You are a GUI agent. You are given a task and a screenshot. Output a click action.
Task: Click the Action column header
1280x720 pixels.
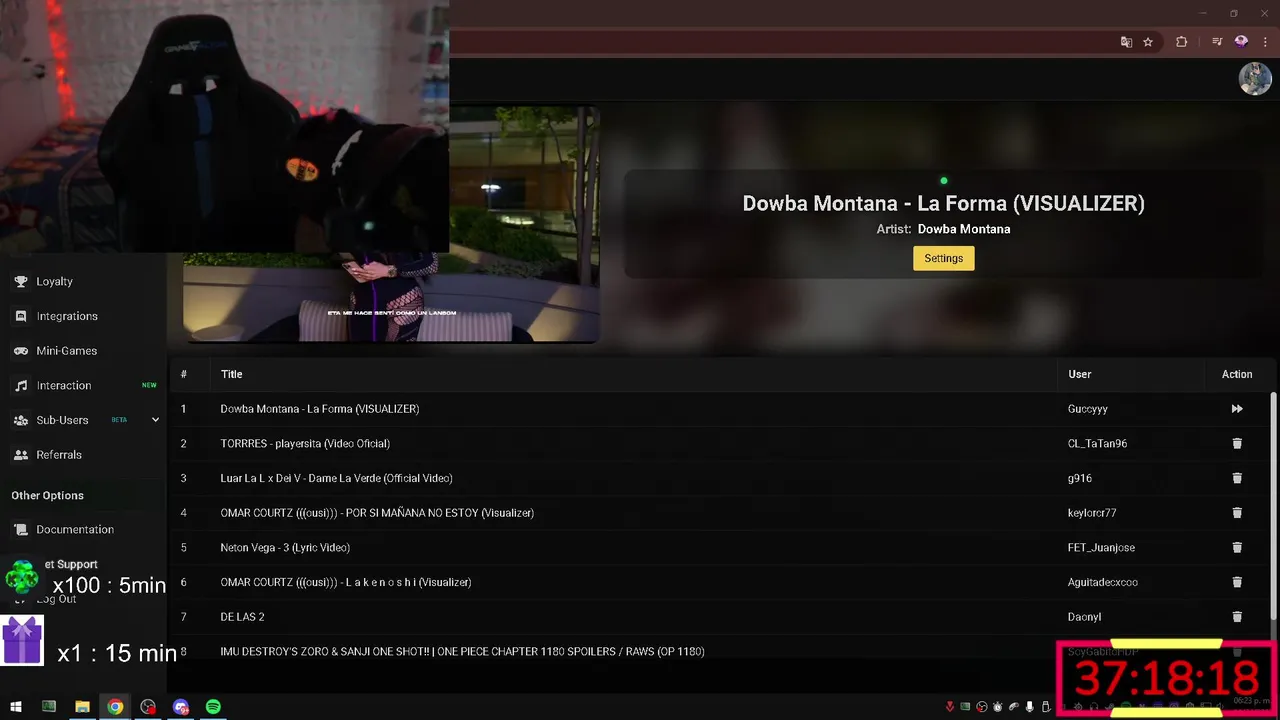click(1237, 374)
